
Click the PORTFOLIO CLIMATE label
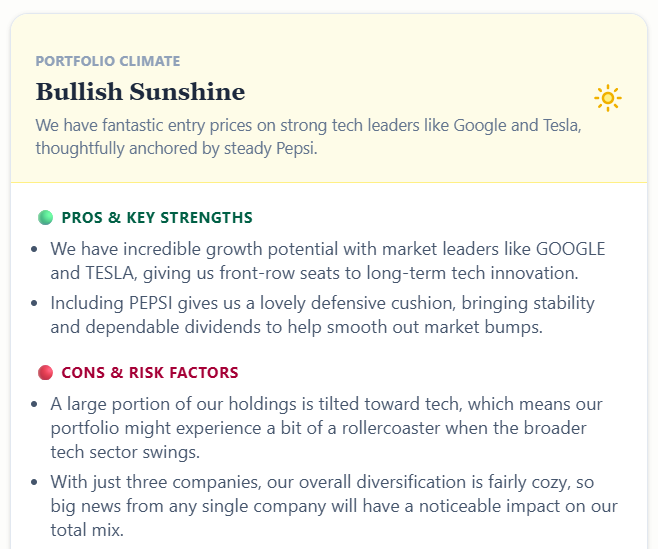coord(108,61)
